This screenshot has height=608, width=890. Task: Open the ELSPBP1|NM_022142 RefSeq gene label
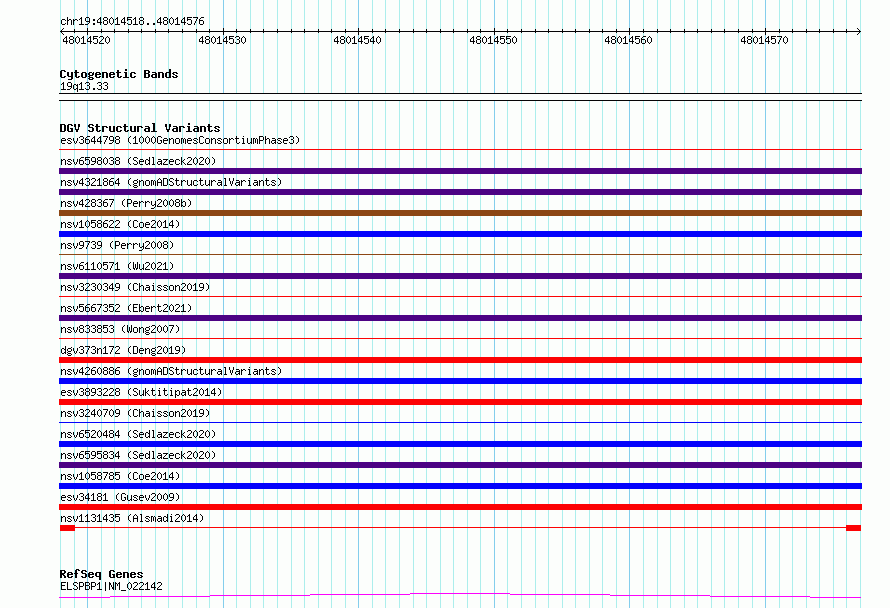(111, 586)
